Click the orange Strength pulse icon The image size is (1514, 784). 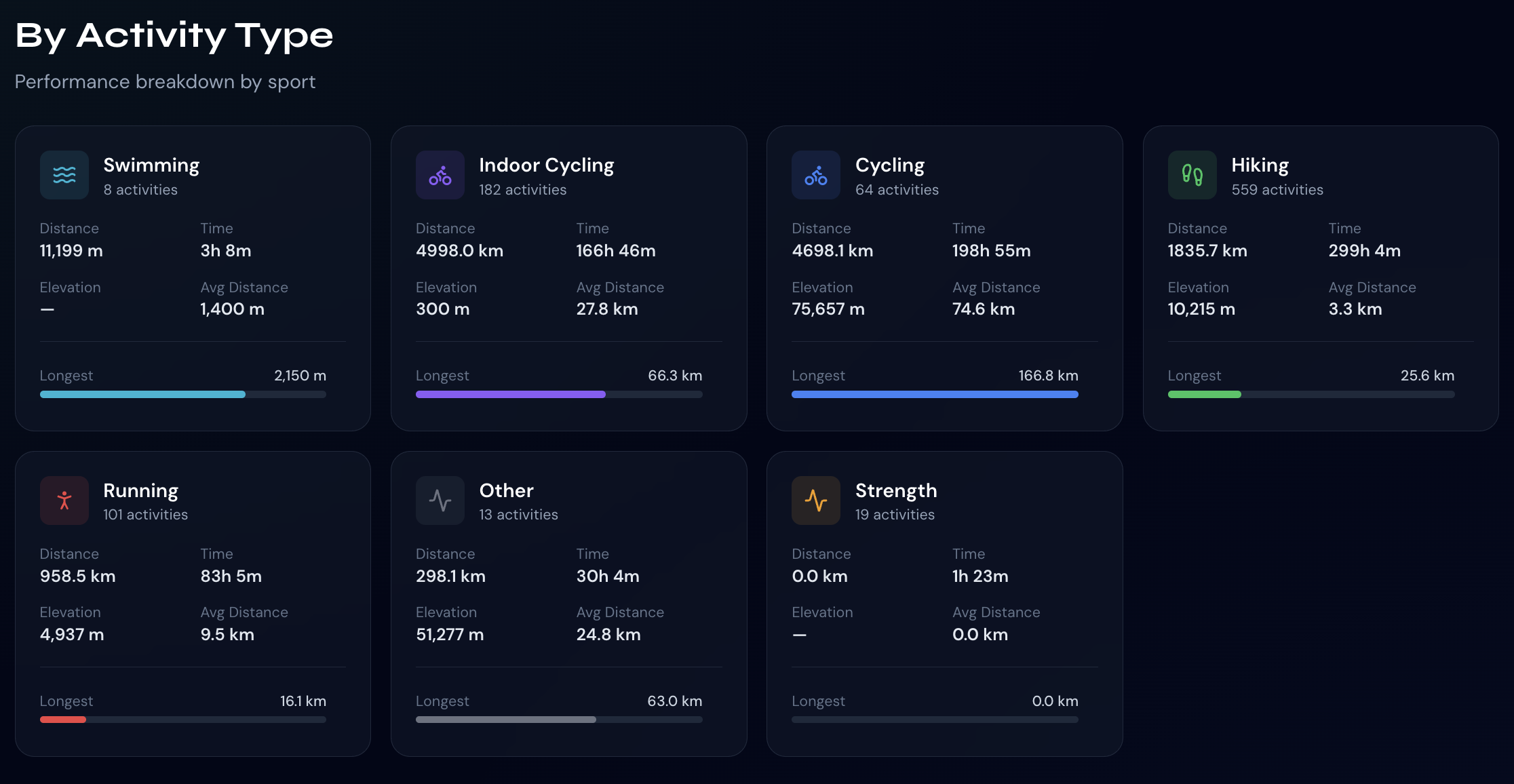point(816,501)
